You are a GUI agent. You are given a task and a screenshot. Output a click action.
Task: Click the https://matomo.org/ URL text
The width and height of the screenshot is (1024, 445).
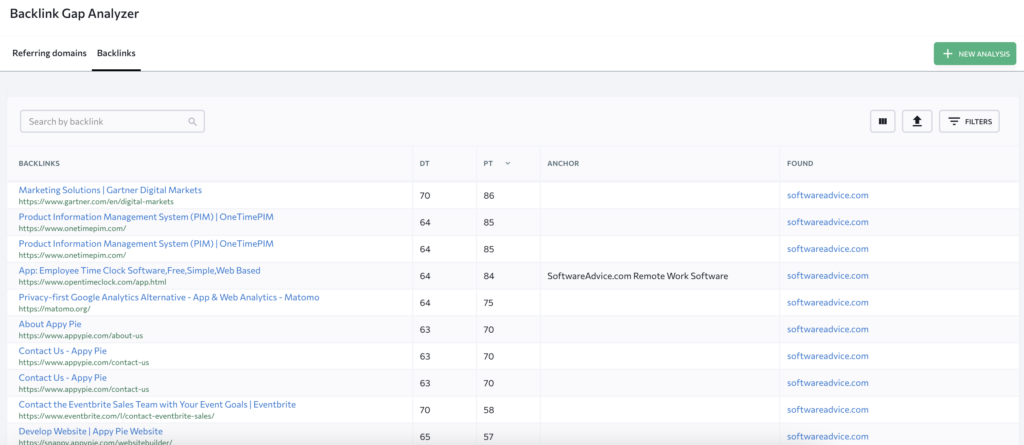[x=54, y=309]
